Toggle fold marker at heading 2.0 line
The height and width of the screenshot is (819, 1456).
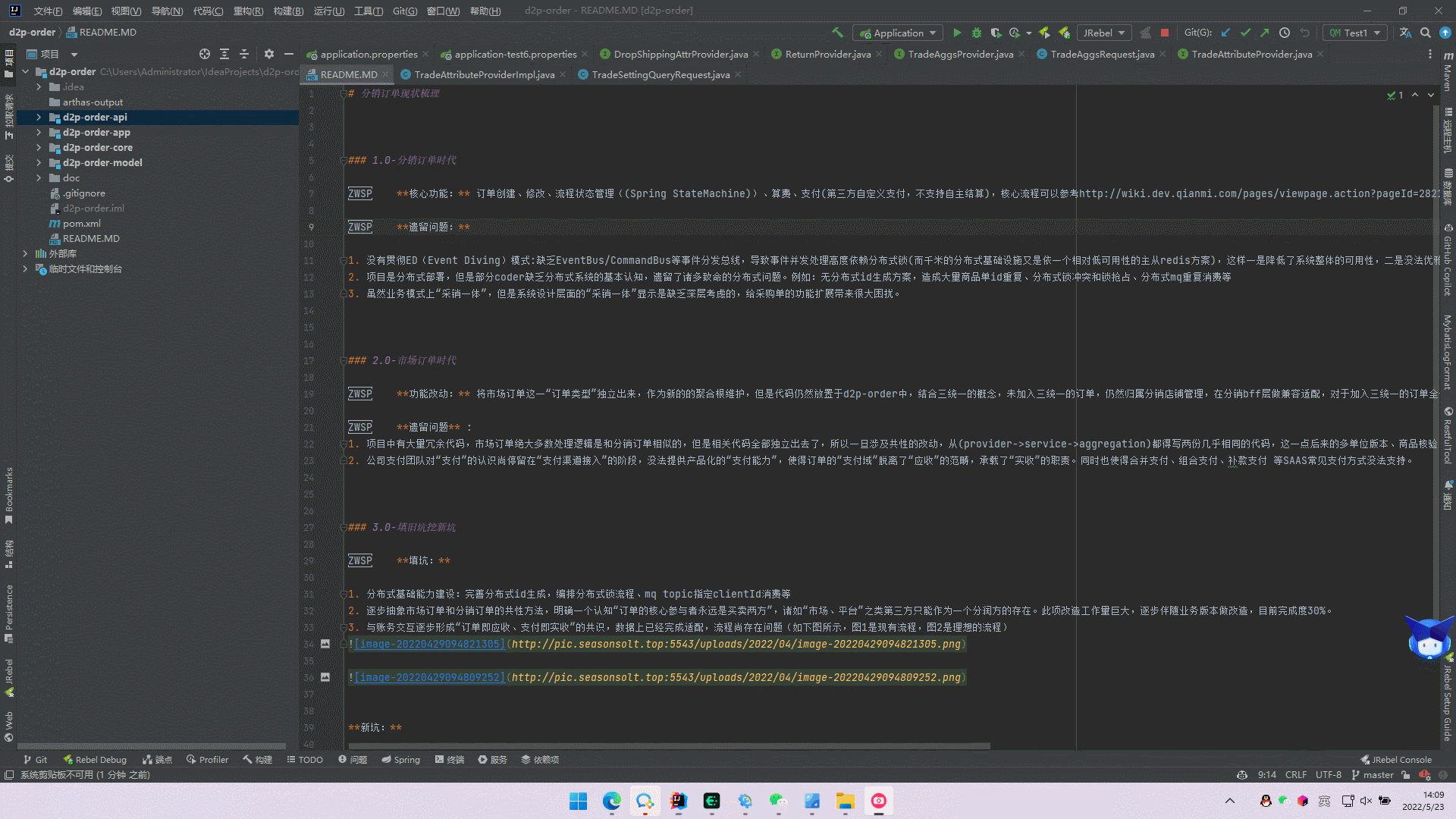[344, 361]
